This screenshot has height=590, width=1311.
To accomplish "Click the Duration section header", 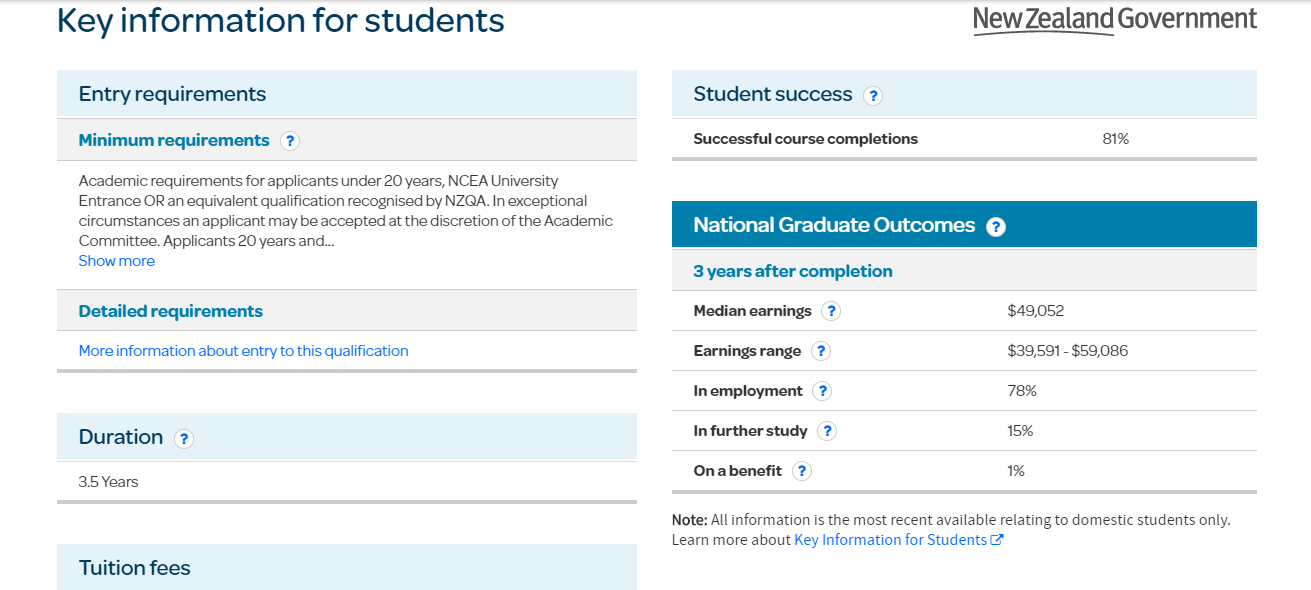I will [347, 437].
